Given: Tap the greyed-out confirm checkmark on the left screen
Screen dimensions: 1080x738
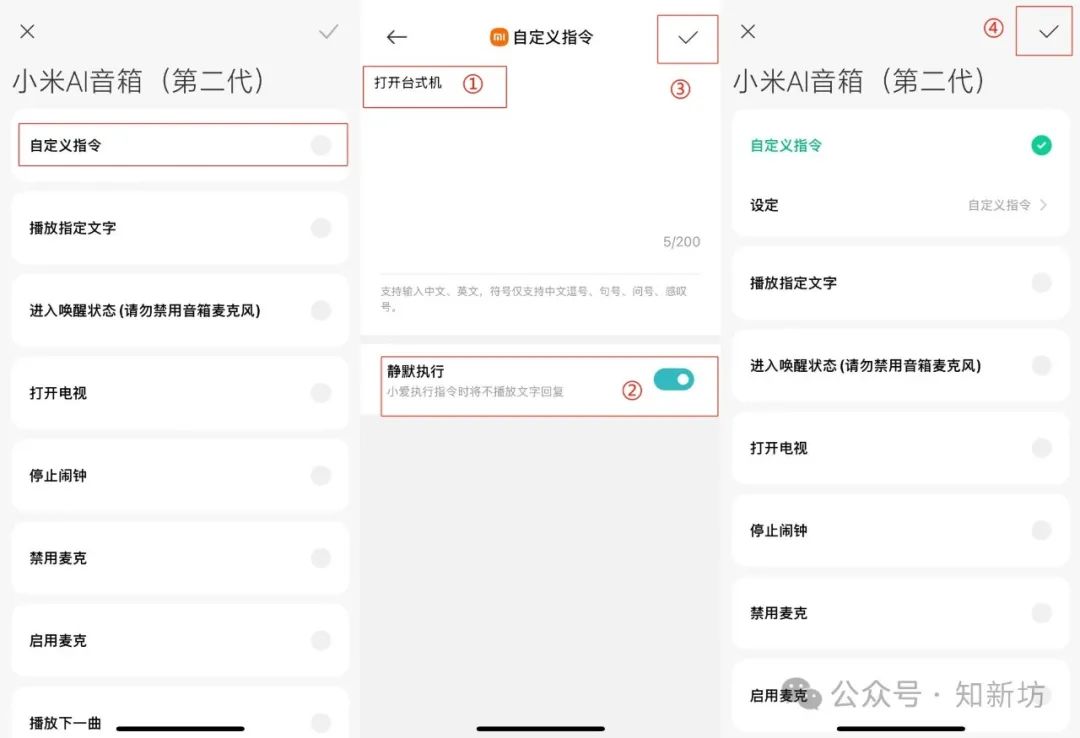Looking at the screenshot, I should click(x=329, y=32).
